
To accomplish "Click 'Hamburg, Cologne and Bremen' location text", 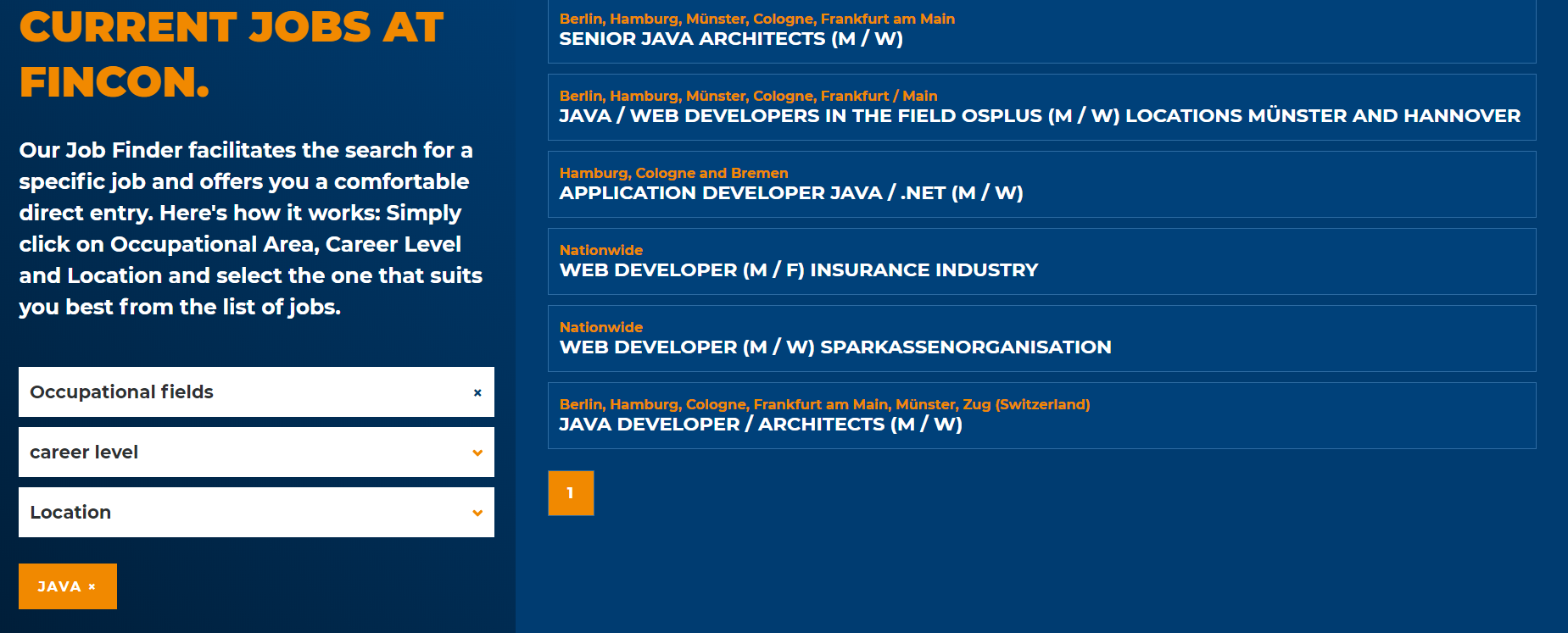I will (x=673, y=173).
